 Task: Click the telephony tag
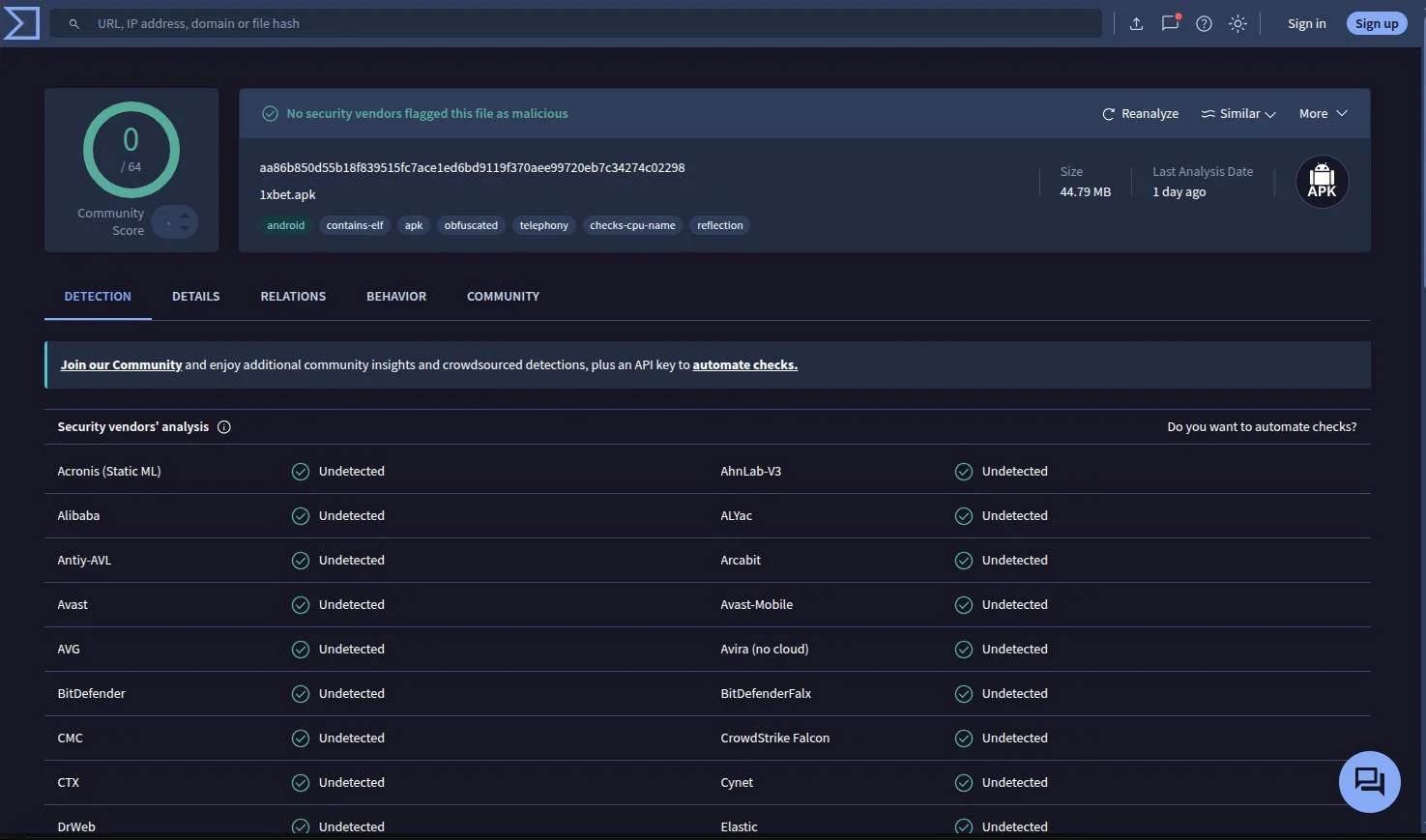click(x=544, y=225)
